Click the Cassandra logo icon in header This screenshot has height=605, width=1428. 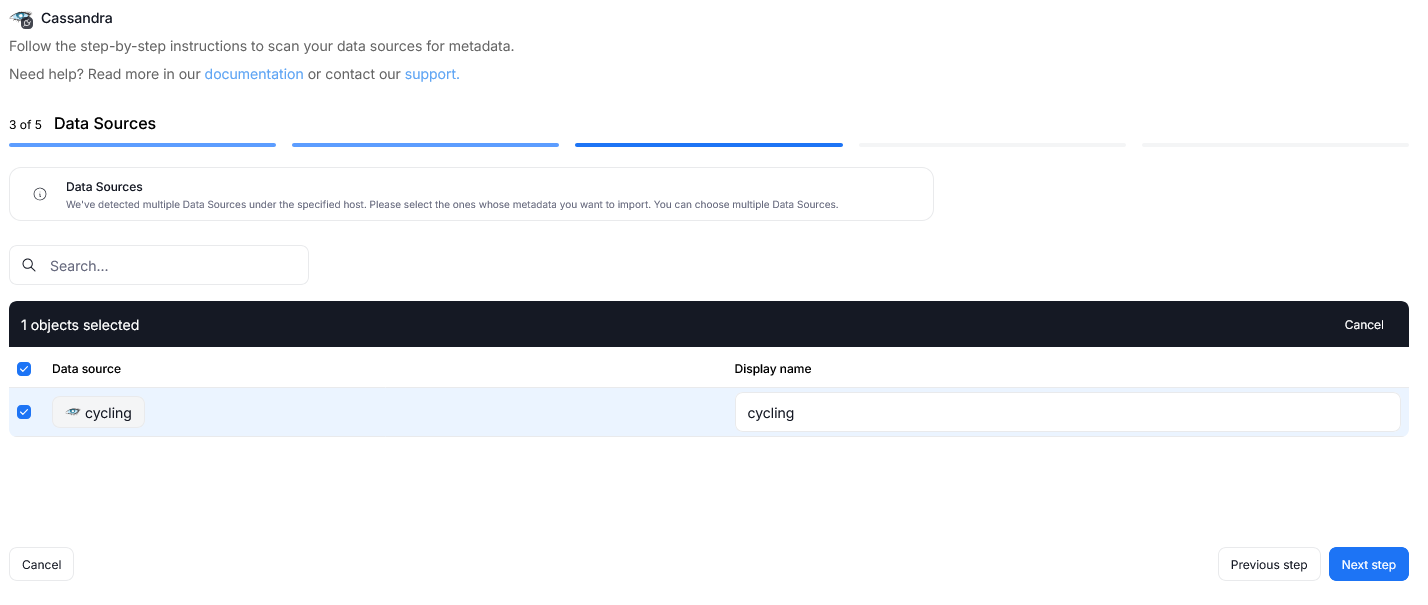pyautogui.click(x=21, y=18)
